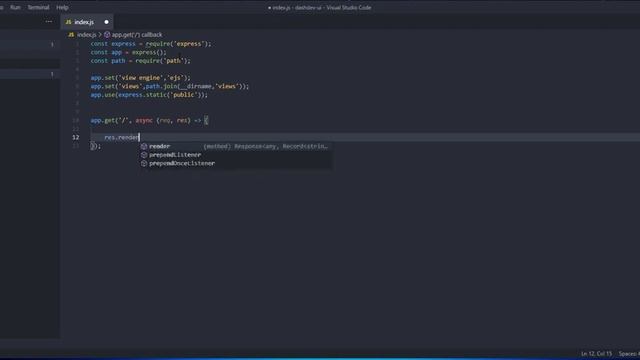Image resolution: width=640 pixels, height=360 pixels.
Task: Click the app.use(express.static('public')) line
Action: pos(149,95)
